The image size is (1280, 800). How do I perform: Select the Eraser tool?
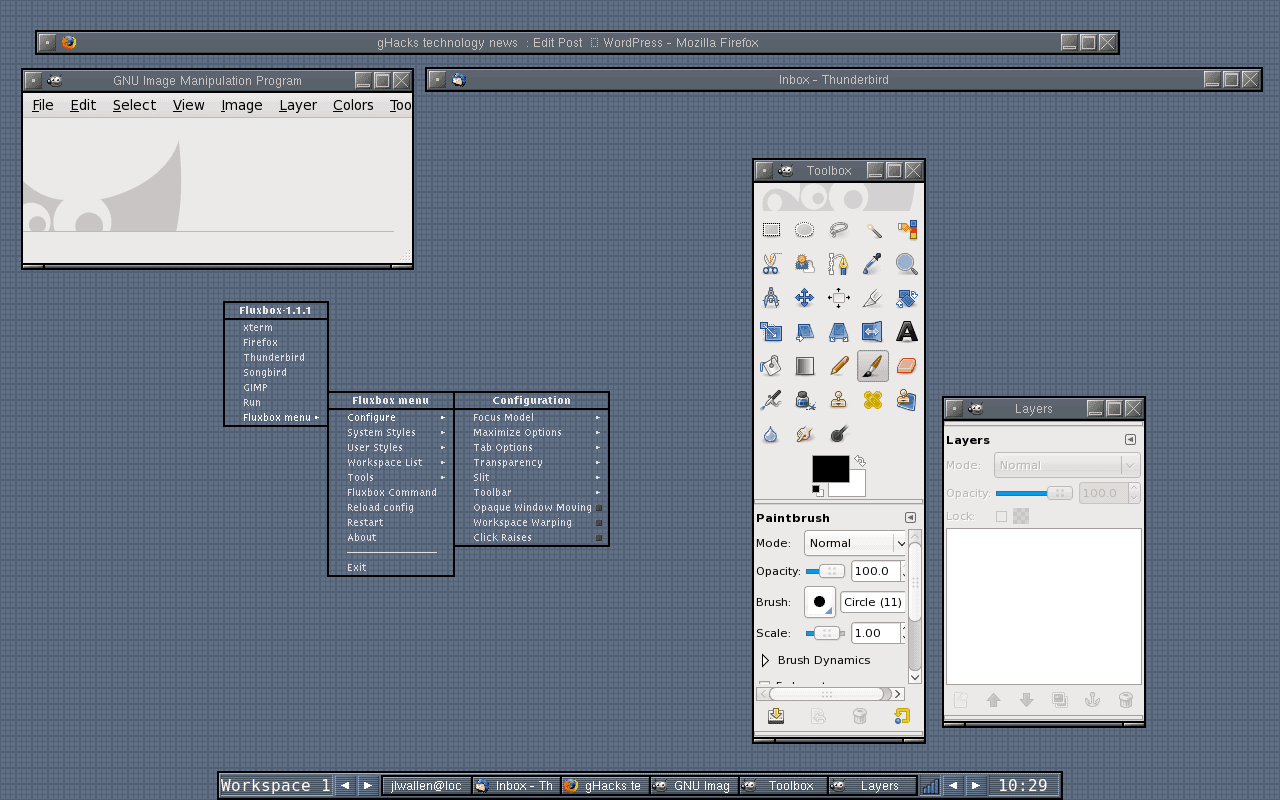point(907,366)
